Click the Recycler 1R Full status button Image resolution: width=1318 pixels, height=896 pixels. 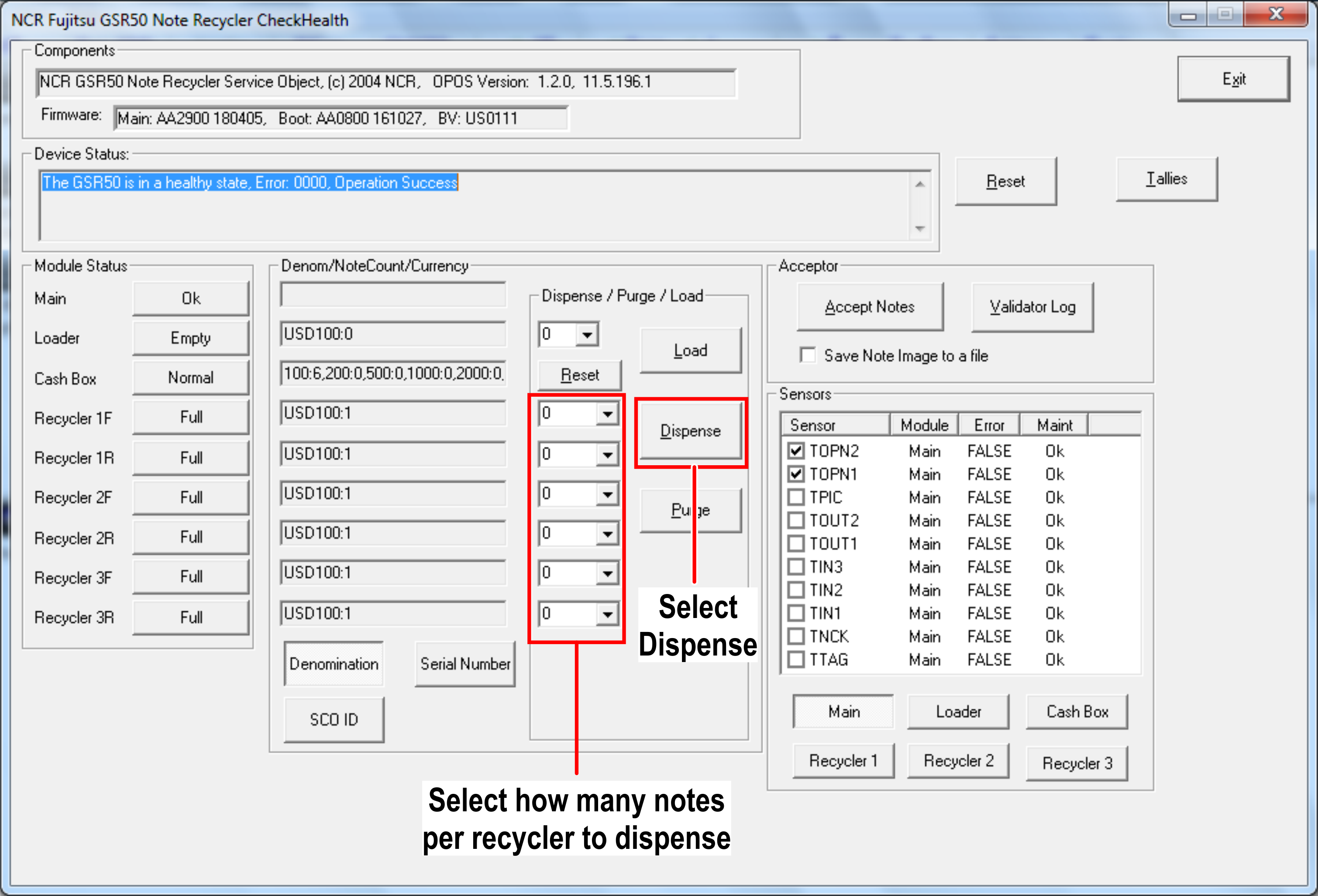(x=190, y=458)
